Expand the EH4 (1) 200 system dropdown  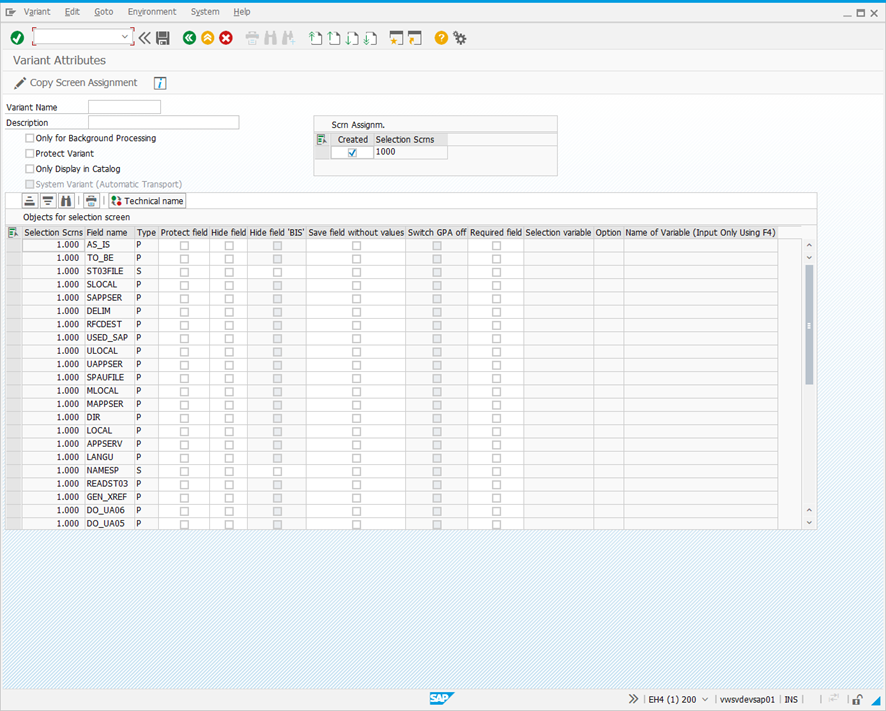coord(706,699)
